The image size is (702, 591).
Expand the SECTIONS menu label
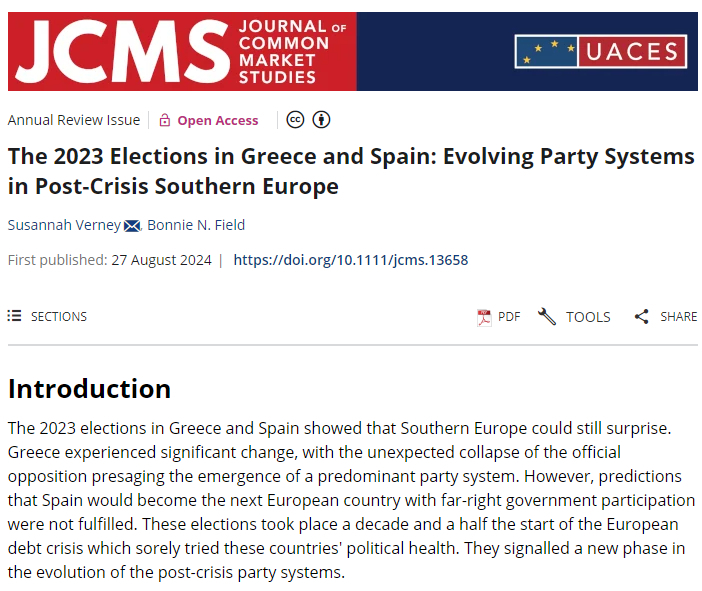[59, 316]
